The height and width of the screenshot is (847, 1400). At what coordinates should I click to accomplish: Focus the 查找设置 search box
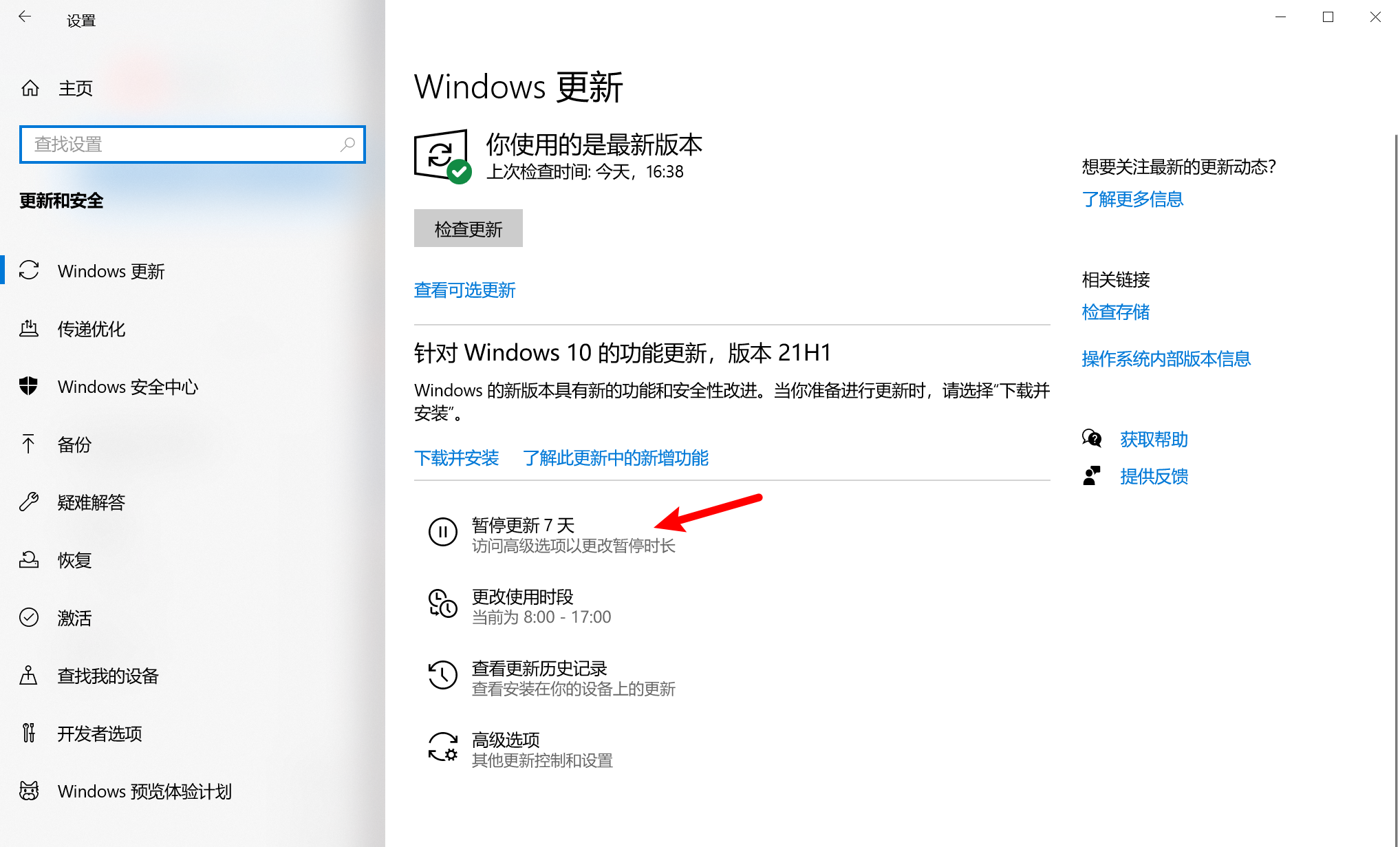point(193,144)
